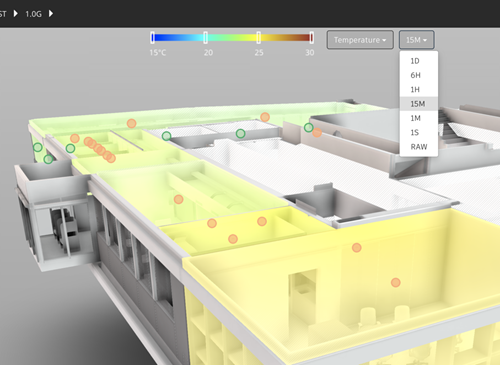Select first orange sensor in the diagonal cluster
This screenshot has height=365, width=500.
coord(88,141)
